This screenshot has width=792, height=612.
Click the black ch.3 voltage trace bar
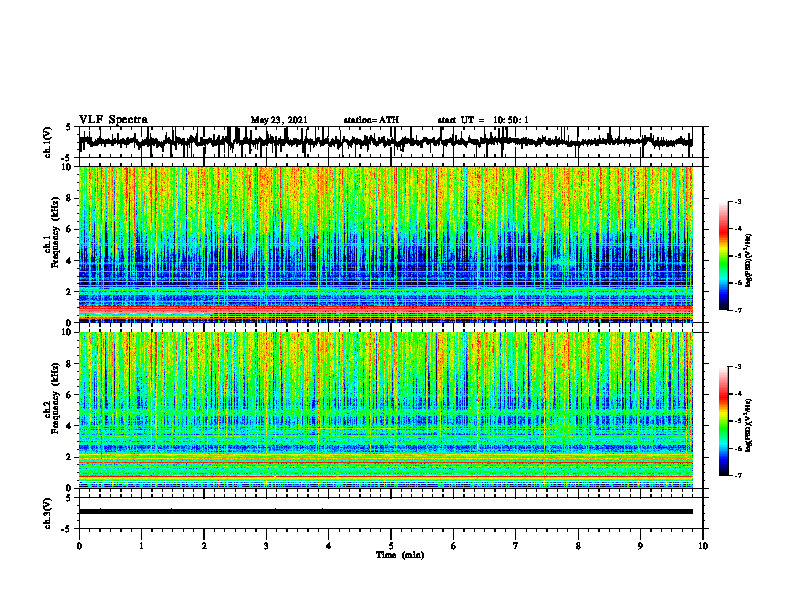385,512
